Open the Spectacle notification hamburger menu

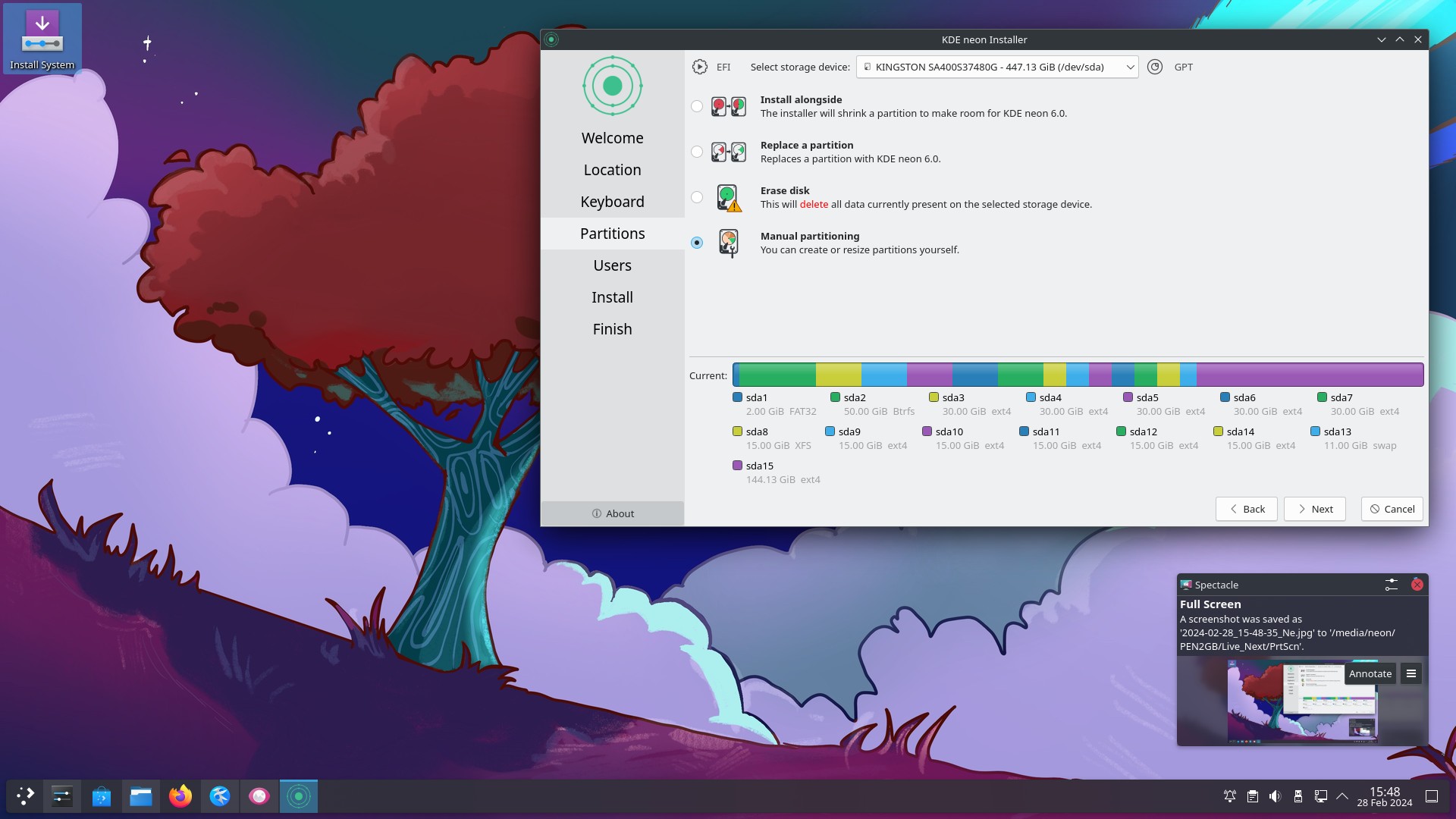[1410, 673]
